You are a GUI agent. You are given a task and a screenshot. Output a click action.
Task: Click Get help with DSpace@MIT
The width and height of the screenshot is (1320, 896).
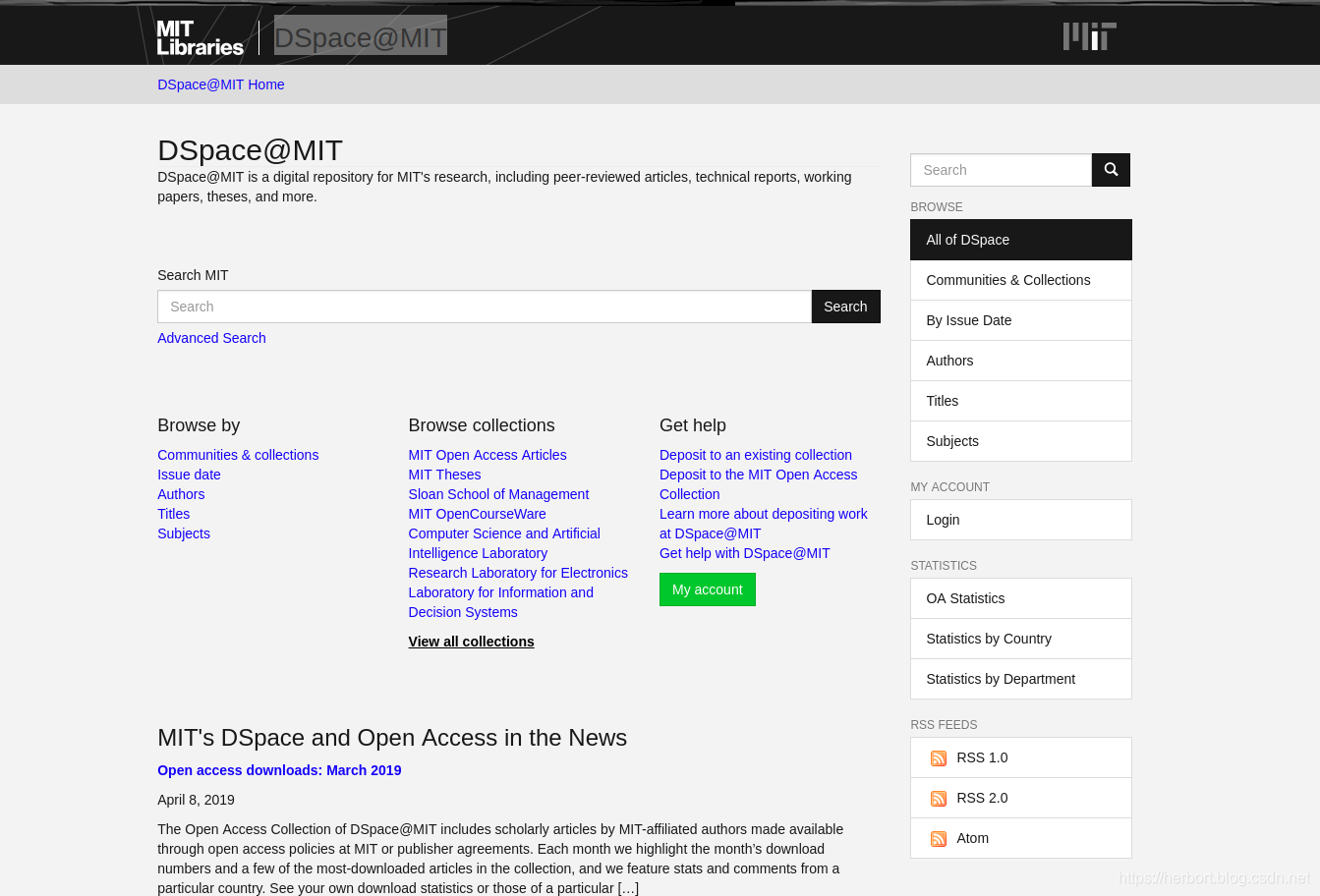pos(745,553)
